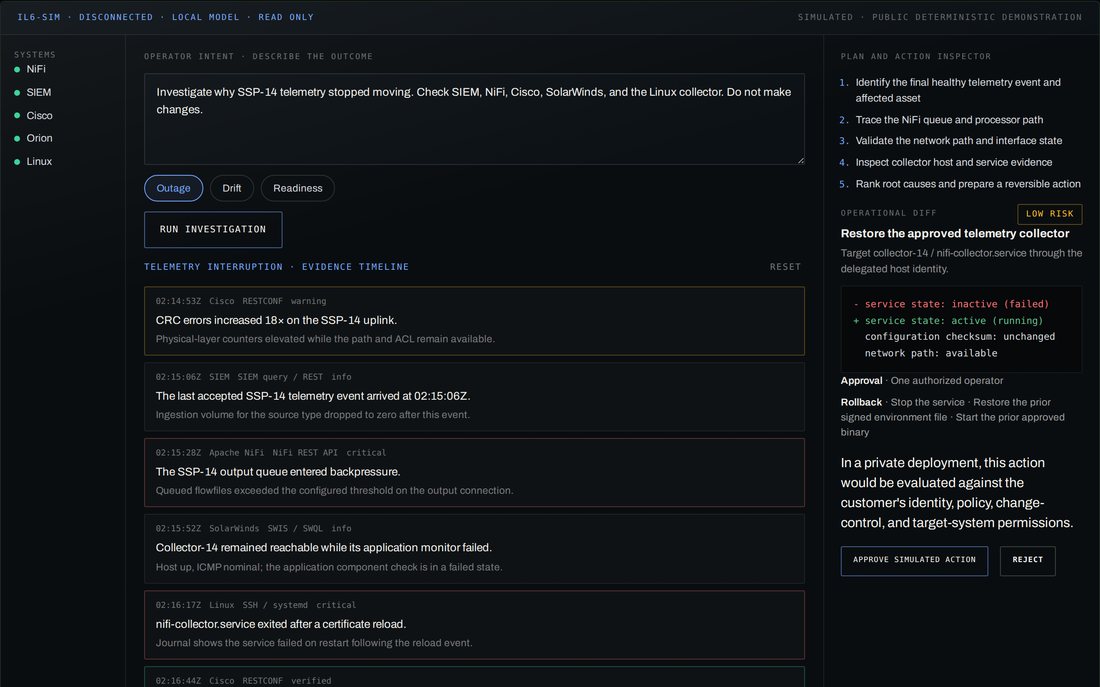The image size is (1100, 687).
Task: Click 'Restore the approved telemetry collector' heading
Action: pyautogui.click(x=955, y=234)
